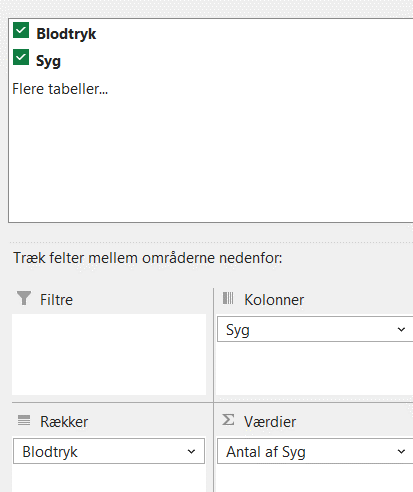
Task: Open dropdown arrow on Blodtryk in Rækker
Action: (x=191, y=451)
